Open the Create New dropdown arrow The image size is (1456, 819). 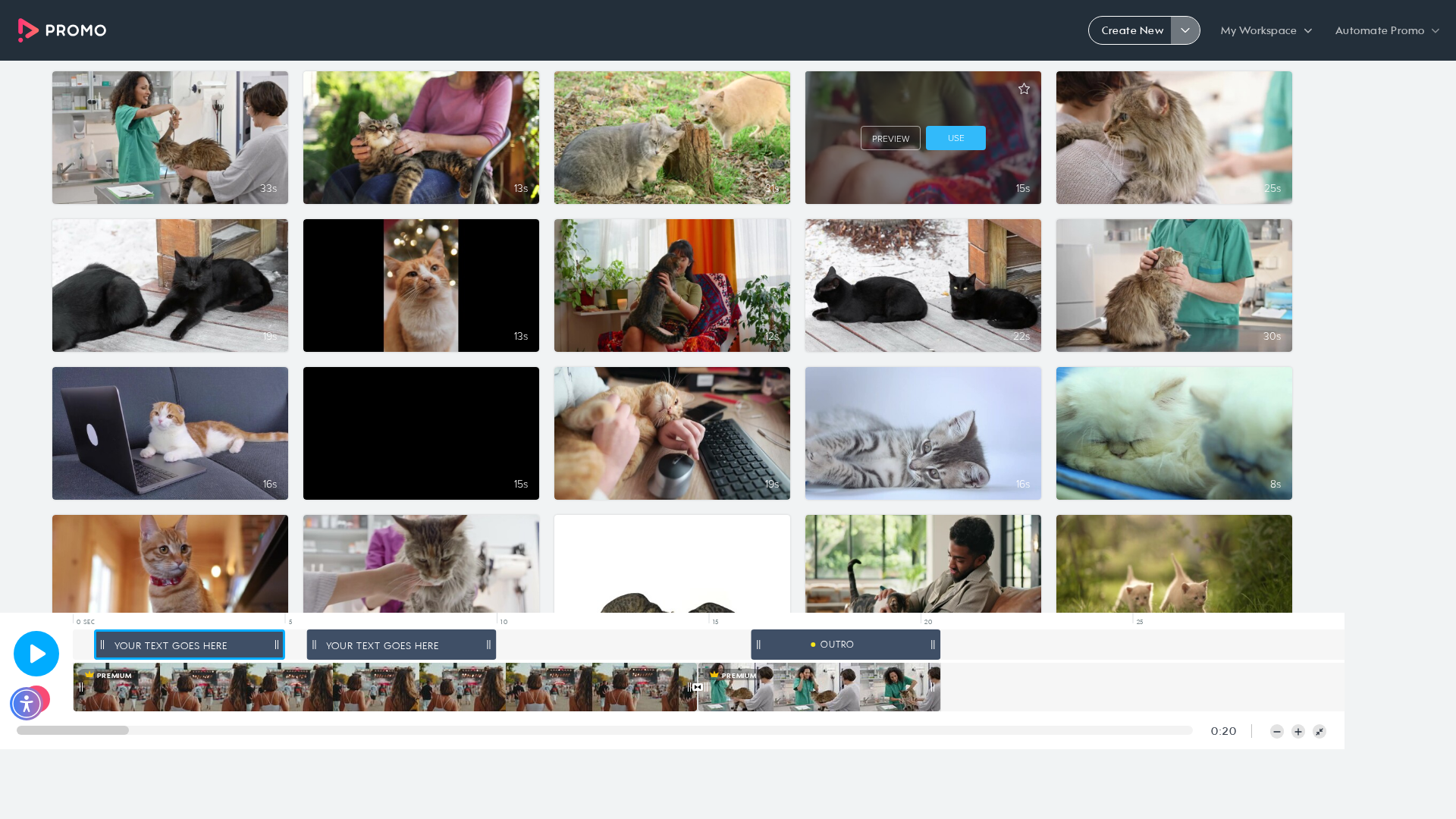coord(1185,30)
